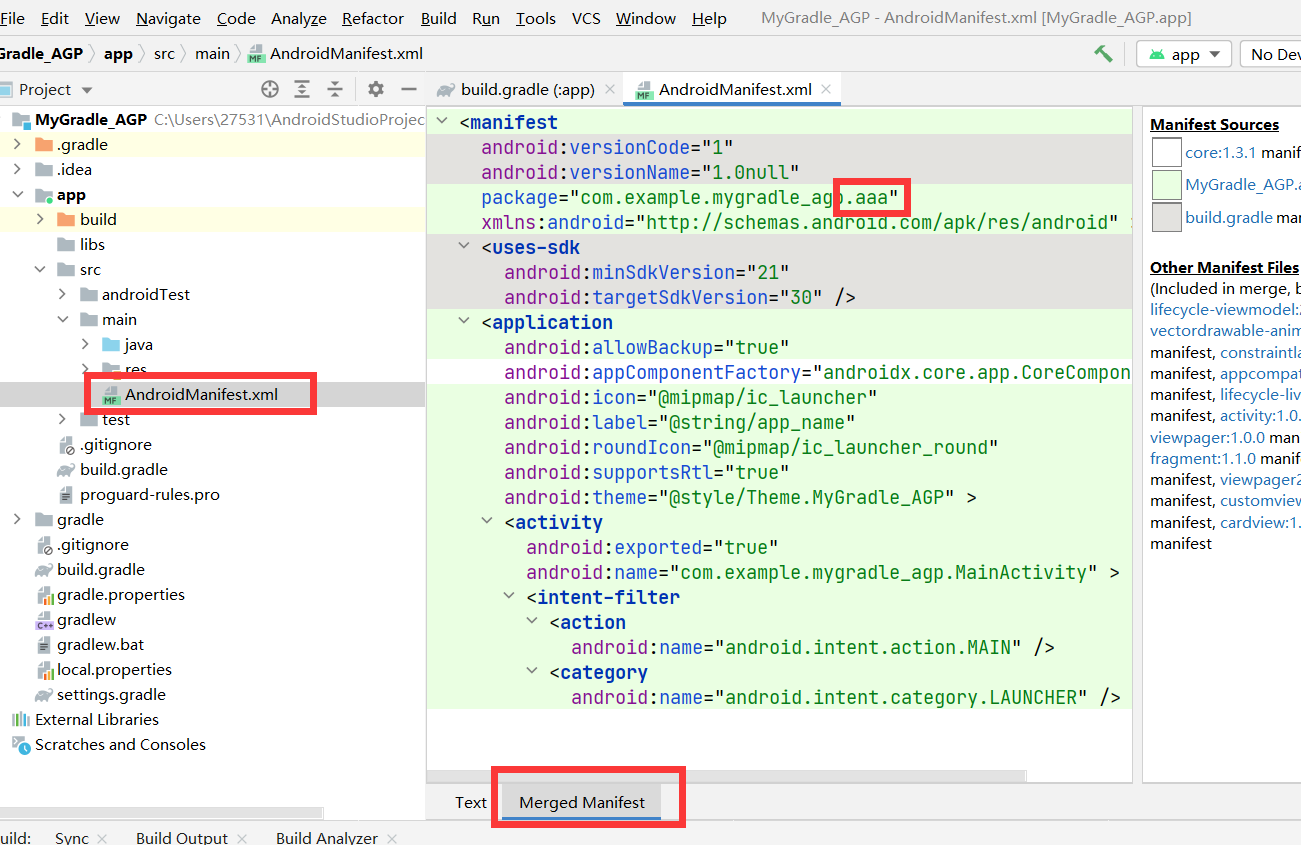
Task: Close the AndroidManifest.xml editor tab
Action: pyautogui.click(x=826, y=89)
